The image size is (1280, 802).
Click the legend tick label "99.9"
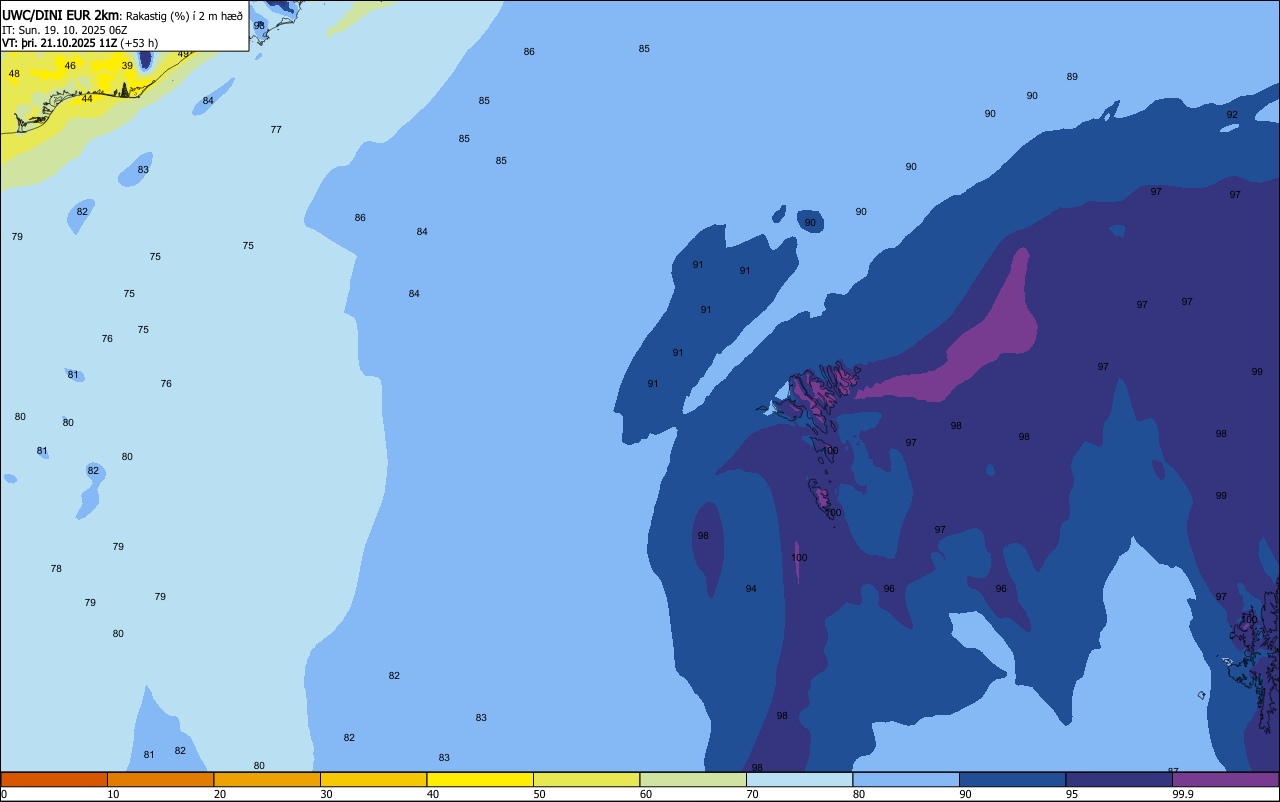click(x=1183, y=794)
